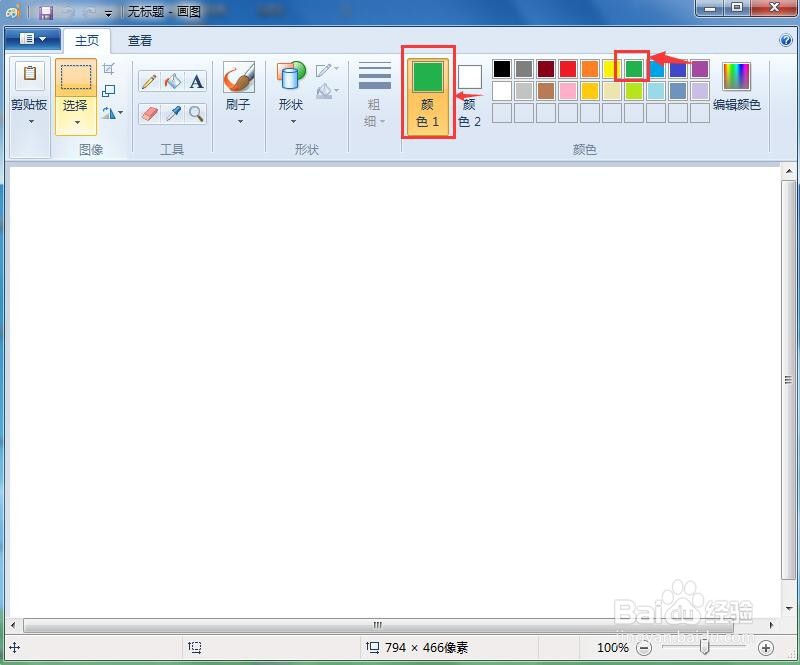Screen dimensions: 800x665
Task: Select the Magnifier tool
Action: point(196,113)
